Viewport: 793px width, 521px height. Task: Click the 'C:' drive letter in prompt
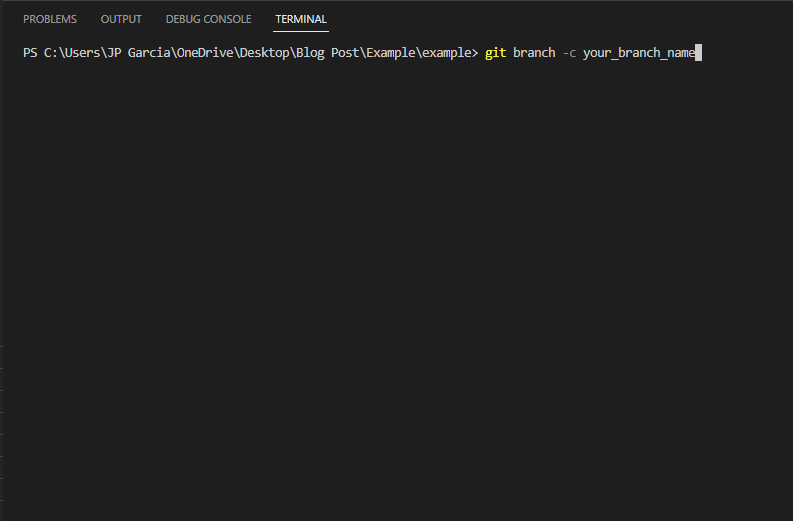(51, 53)
